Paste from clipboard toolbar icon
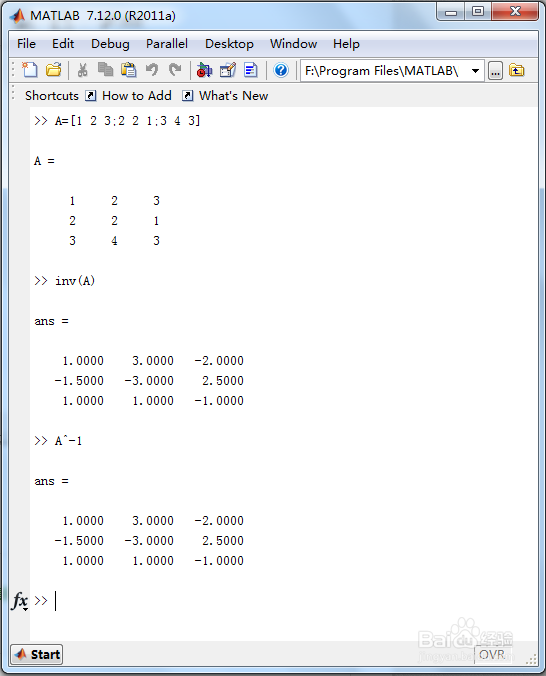This screenshot has height=676, width=546. [129, 70]
